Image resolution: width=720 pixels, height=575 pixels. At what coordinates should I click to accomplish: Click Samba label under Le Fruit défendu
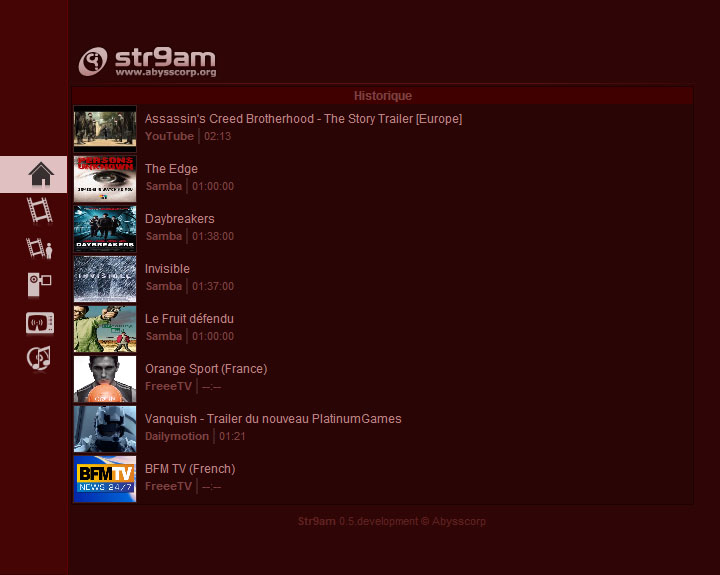tap(164, 337)
